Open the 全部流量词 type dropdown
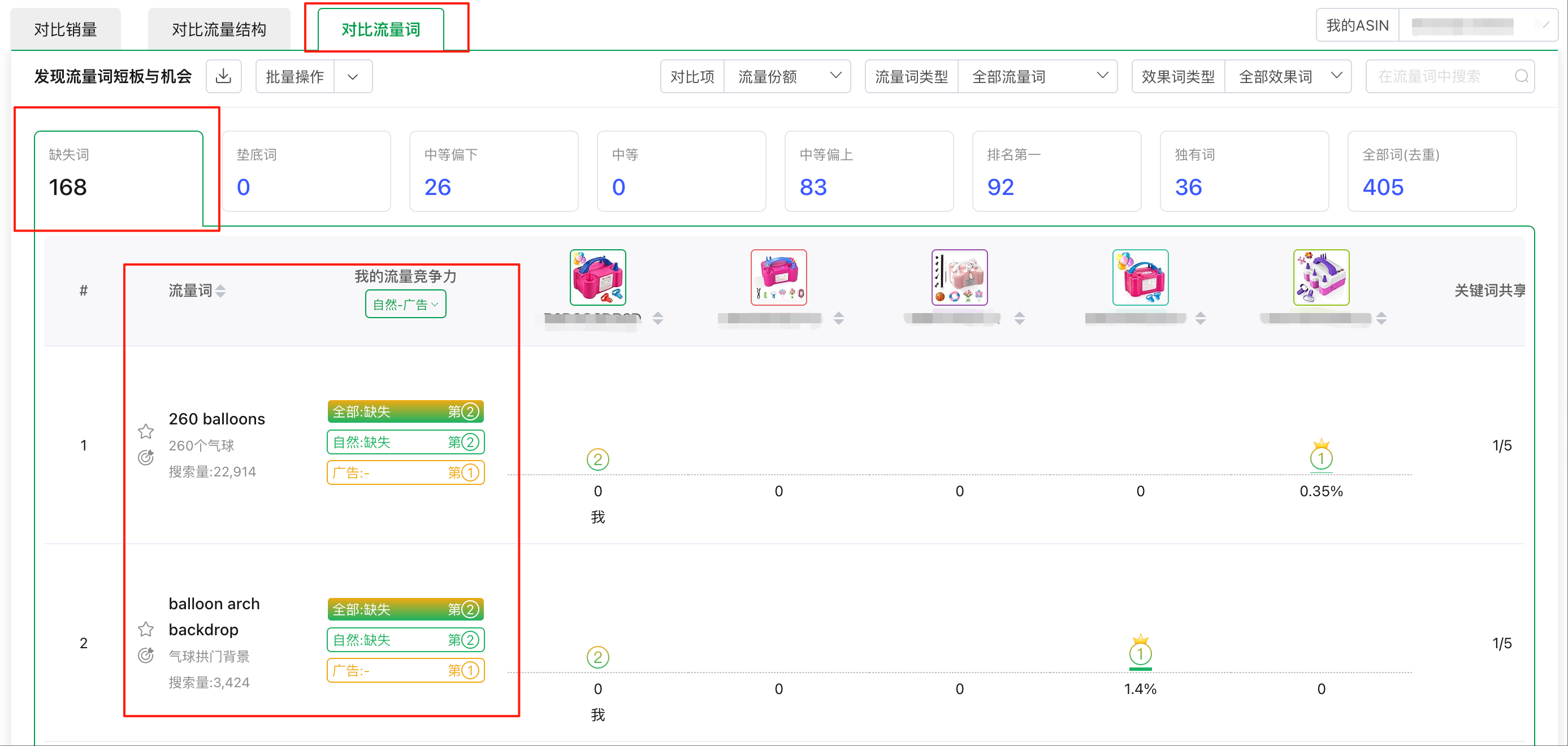This screenshot has width=1568, height=746. pyautogui.click(x=1037, y=76)
